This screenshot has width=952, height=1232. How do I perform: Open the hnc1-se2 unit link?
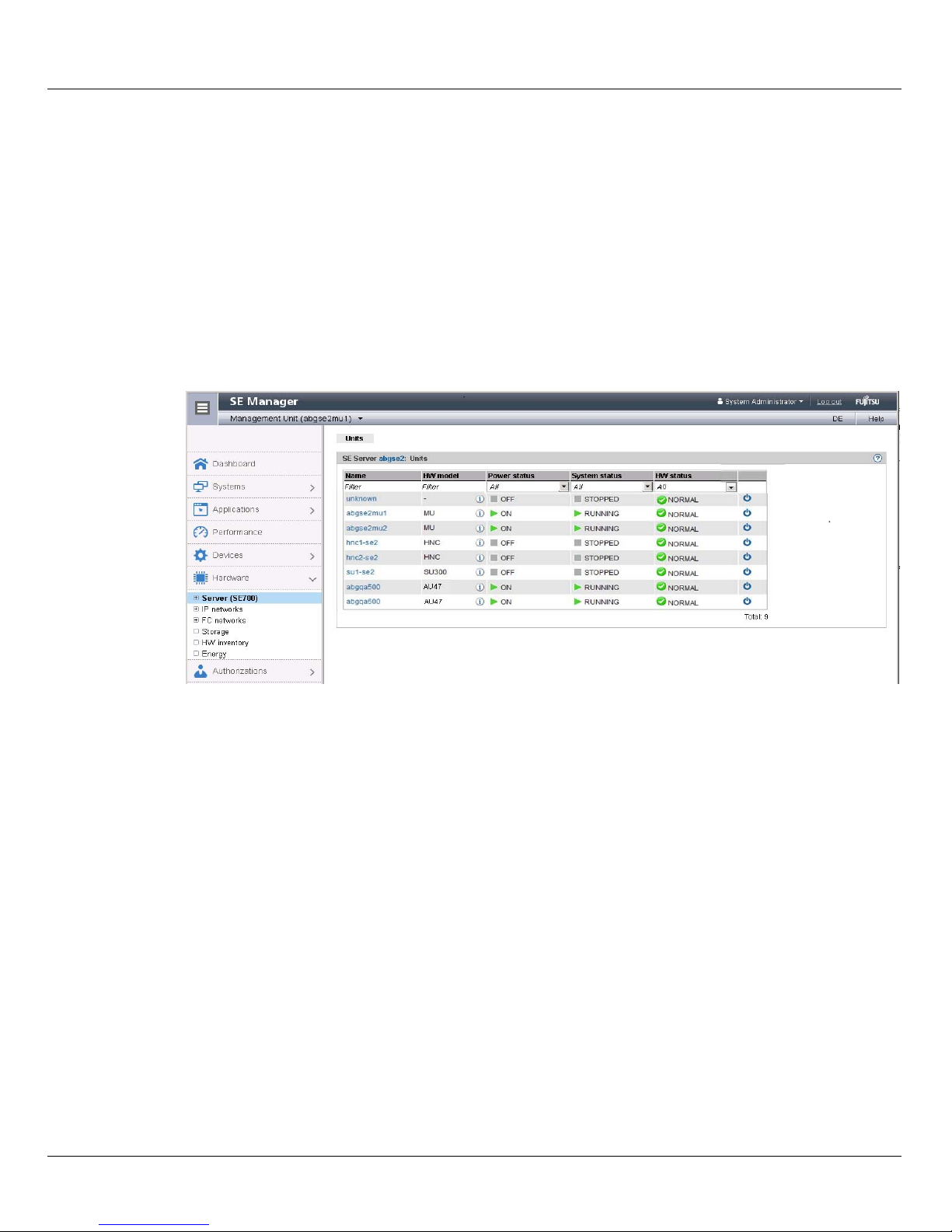tap(361, 543)
